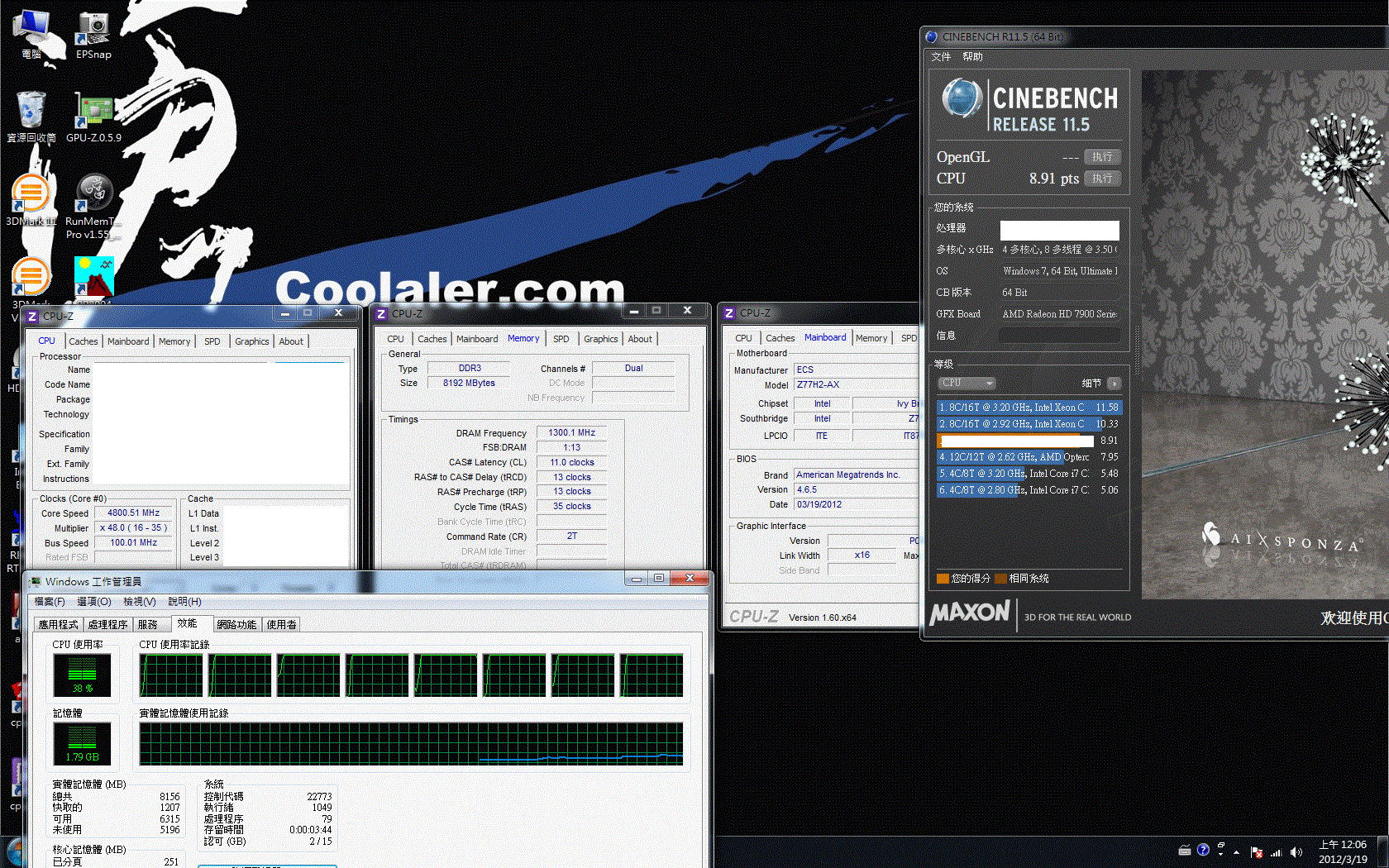
Task: Click the 相同系统 brown legend swatch
Action: [x=1000, y=579]
